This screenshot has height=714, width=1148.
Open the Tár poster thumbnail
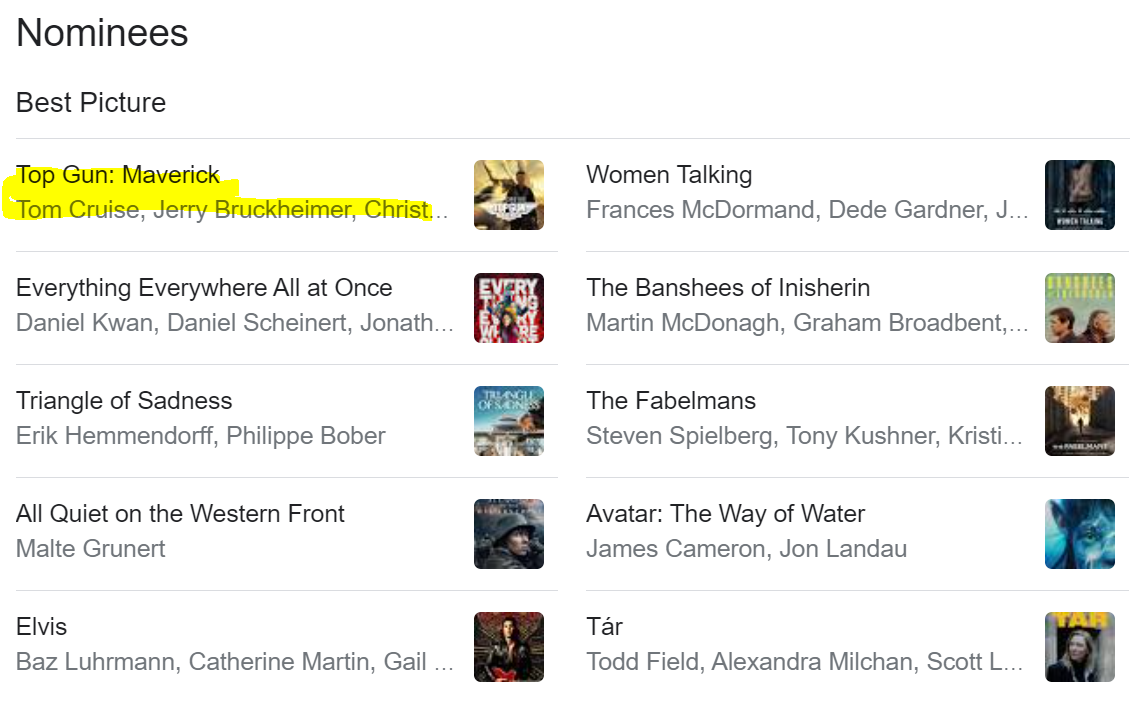coord(1079,647)
